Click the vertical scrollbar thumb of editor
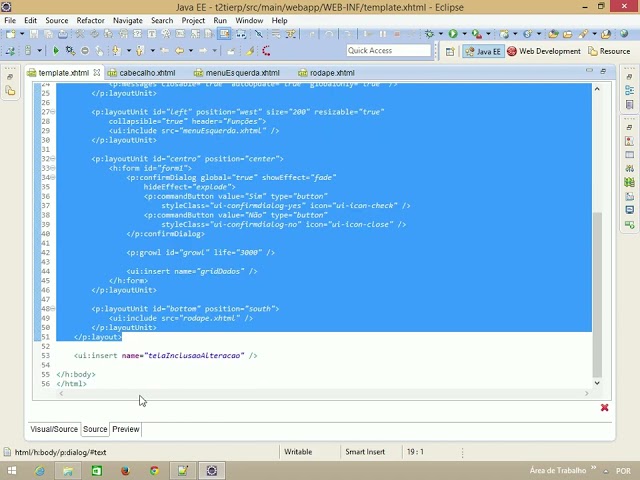640x480 pixels. pos(597,295)
